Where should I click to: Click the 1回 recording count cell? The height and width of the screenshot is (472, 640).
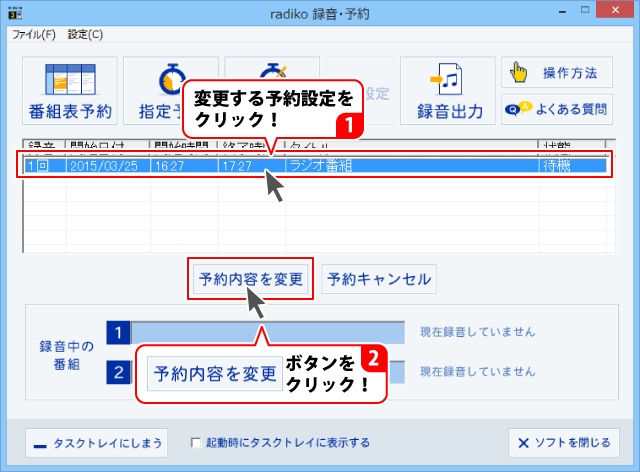[x=45, y=166]
